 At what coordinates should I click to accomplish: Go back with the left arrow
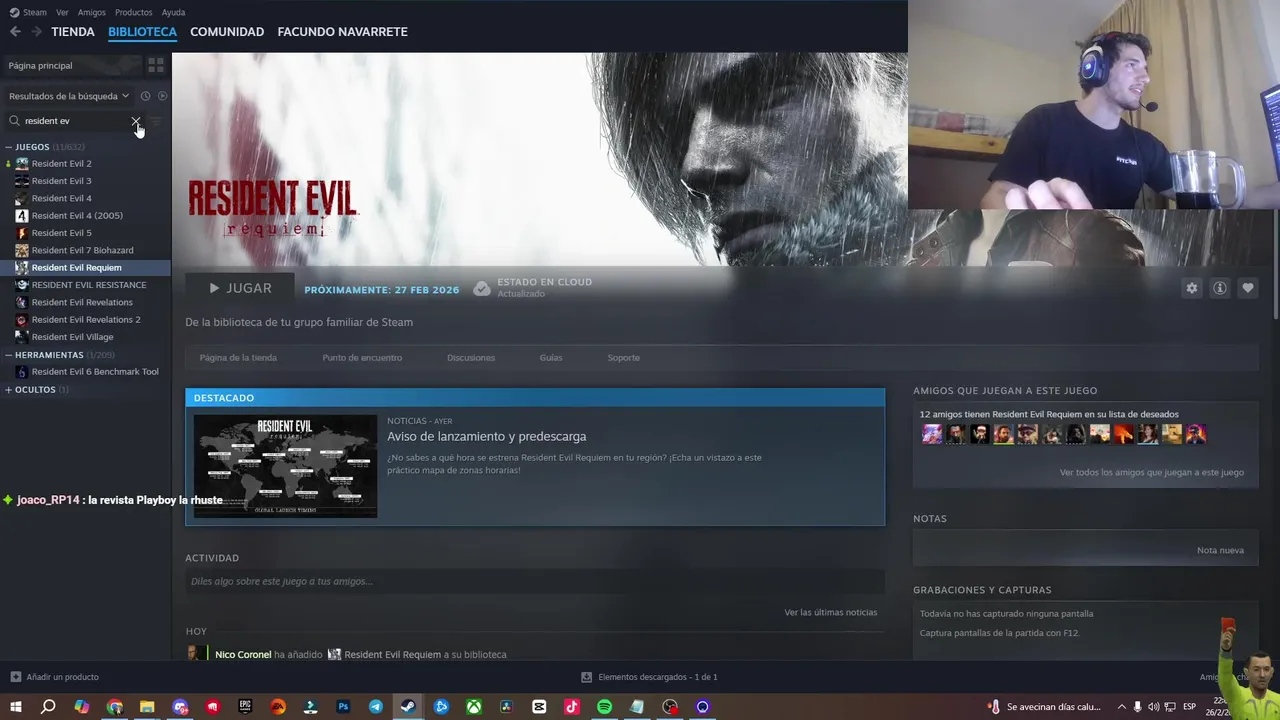15,32
